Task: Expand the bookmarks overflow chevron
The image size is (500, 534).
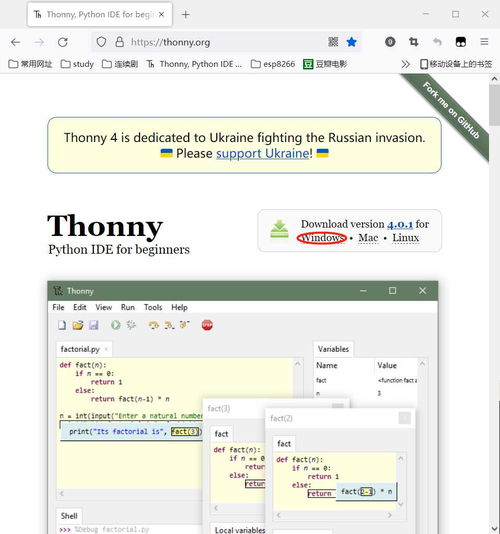Action: pyautogui.click(x=405, y=64)
